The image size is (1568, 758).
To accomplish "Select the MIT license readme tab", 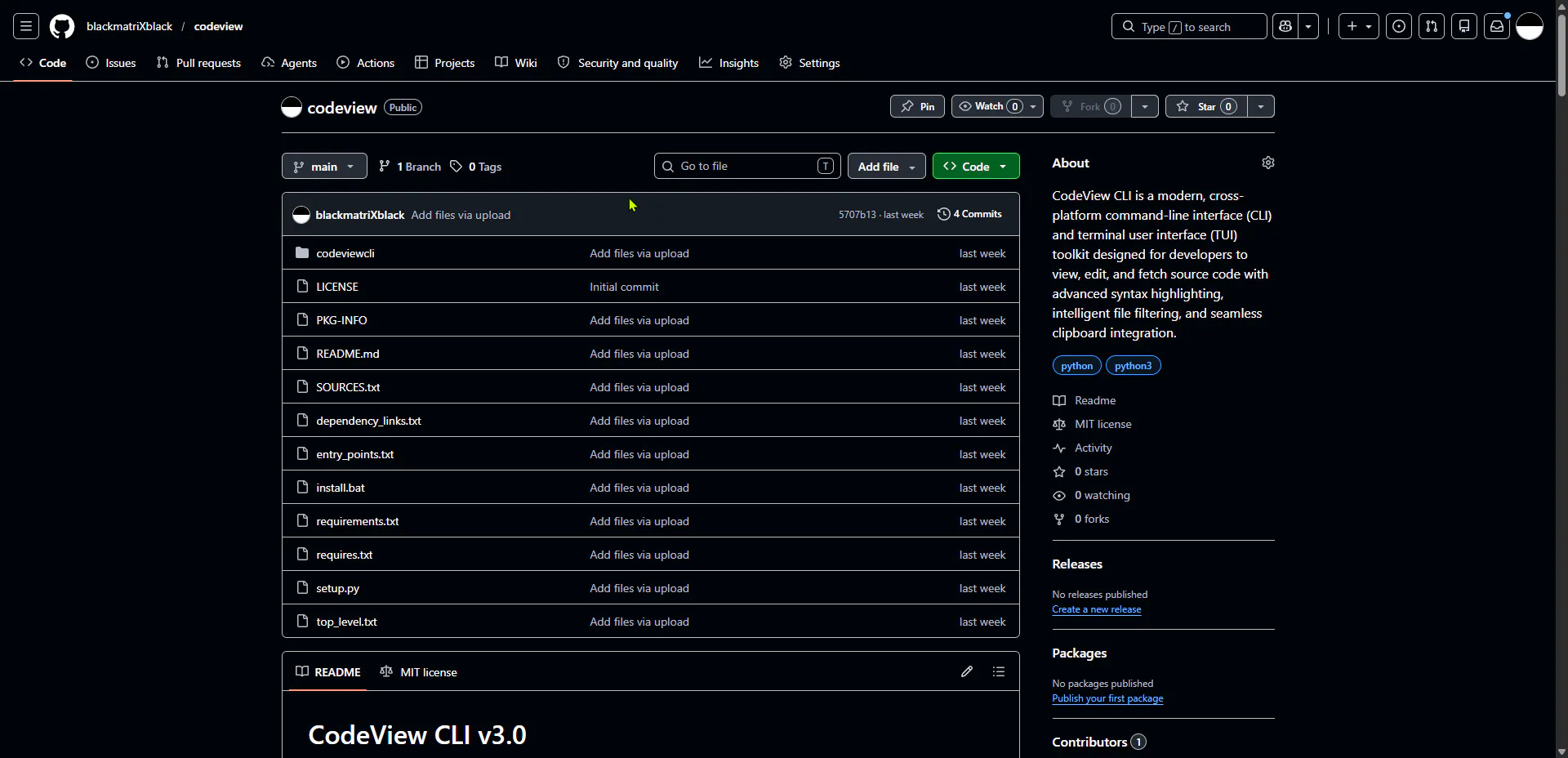I will click(x=418, y=671).
